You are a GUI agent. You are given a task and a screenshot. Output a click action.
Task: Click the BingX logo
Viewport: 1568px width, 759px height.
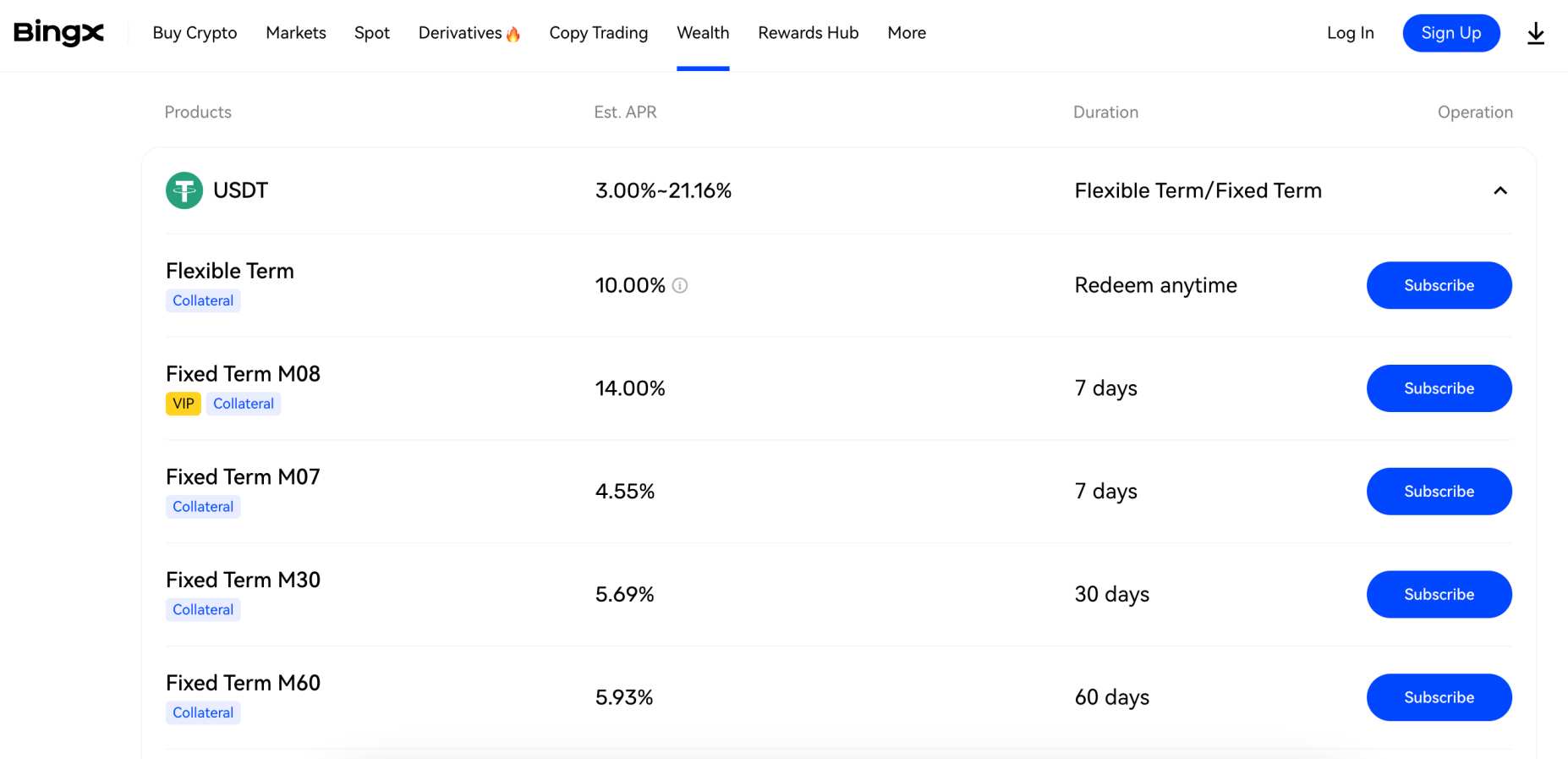click(x=58, y=33)
